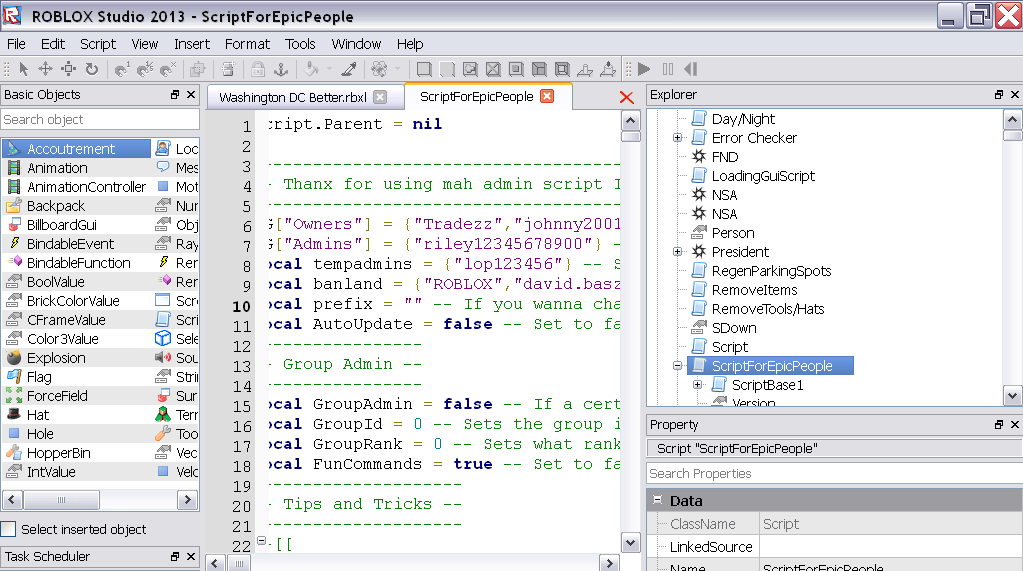Toggle the Select inserted object checkbox
Screen dimensions: 1023x571
pos(8,529)
